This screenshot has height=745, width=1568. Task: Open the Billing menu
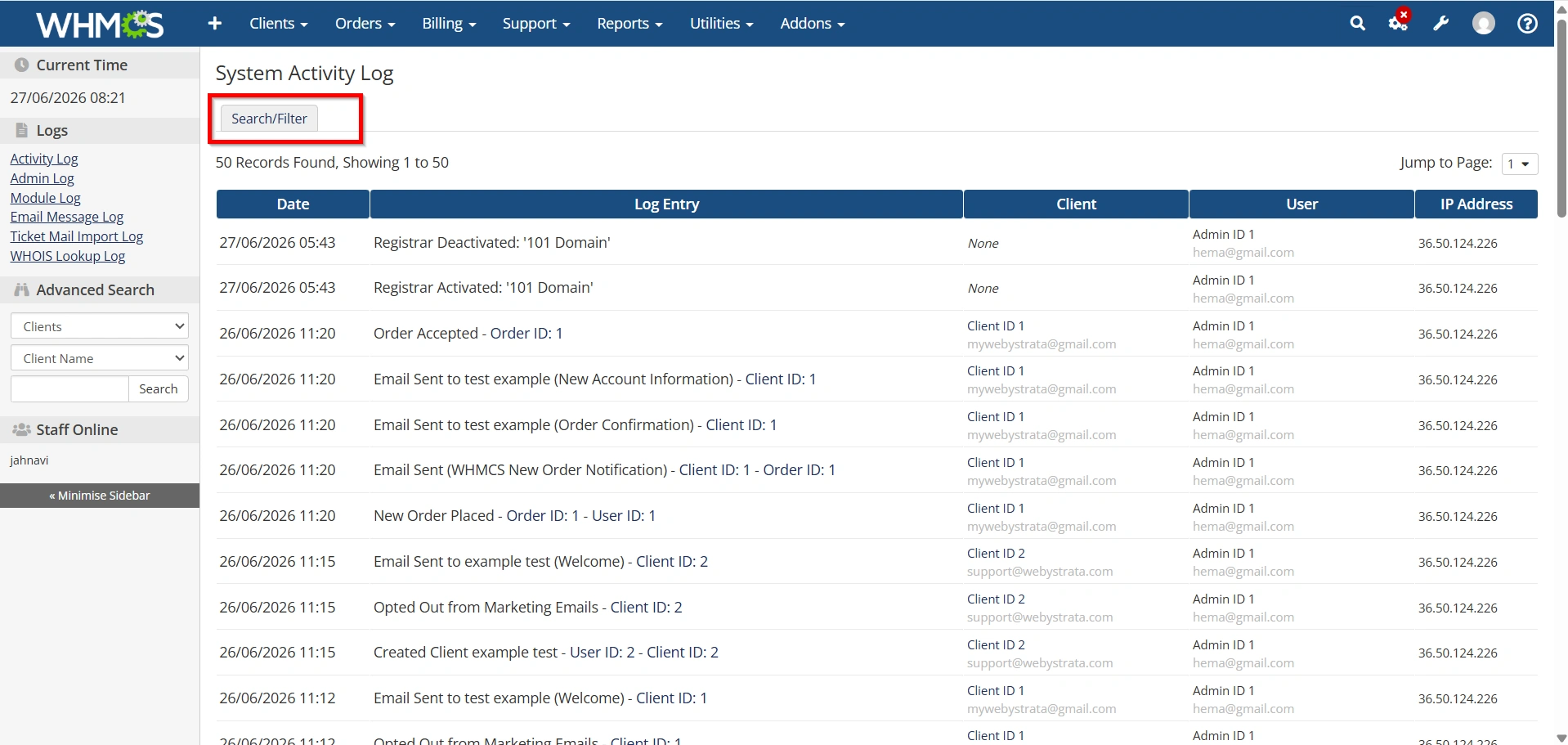[x=449, y=24]
